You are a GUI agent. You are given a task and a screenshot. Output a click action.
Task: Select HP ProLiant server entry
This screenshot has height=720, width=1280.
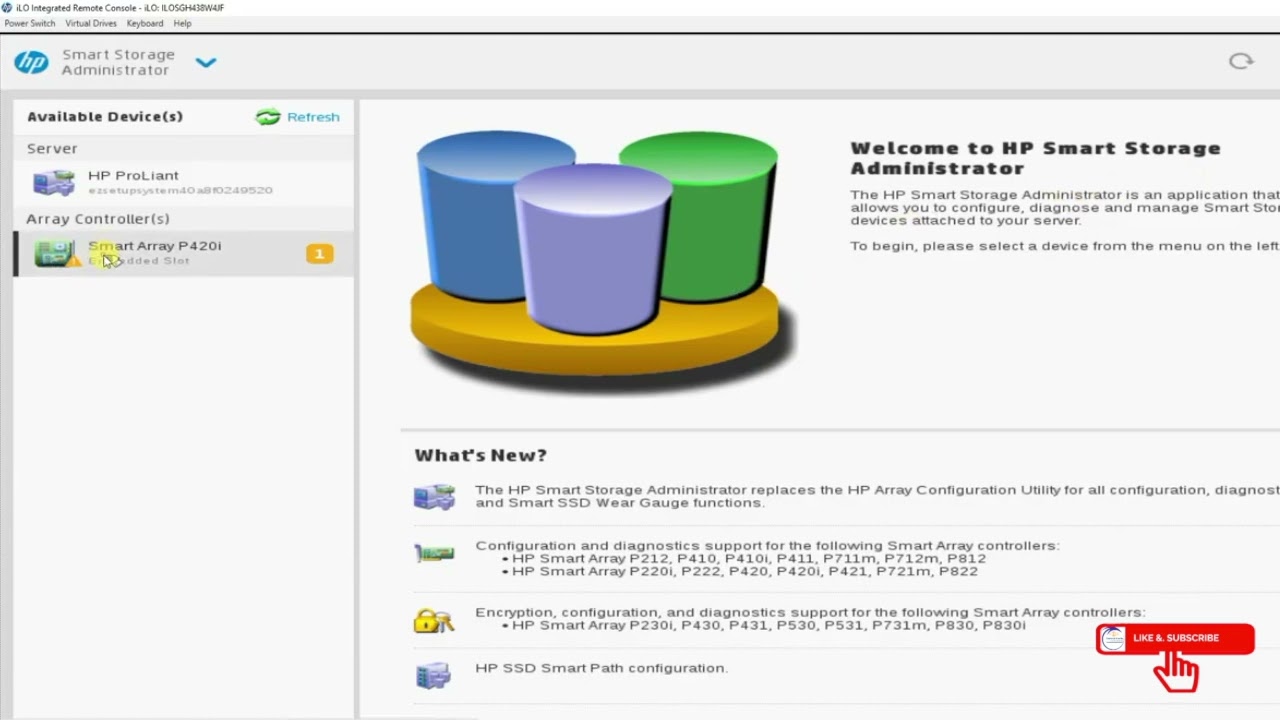(x=184, y=182)
